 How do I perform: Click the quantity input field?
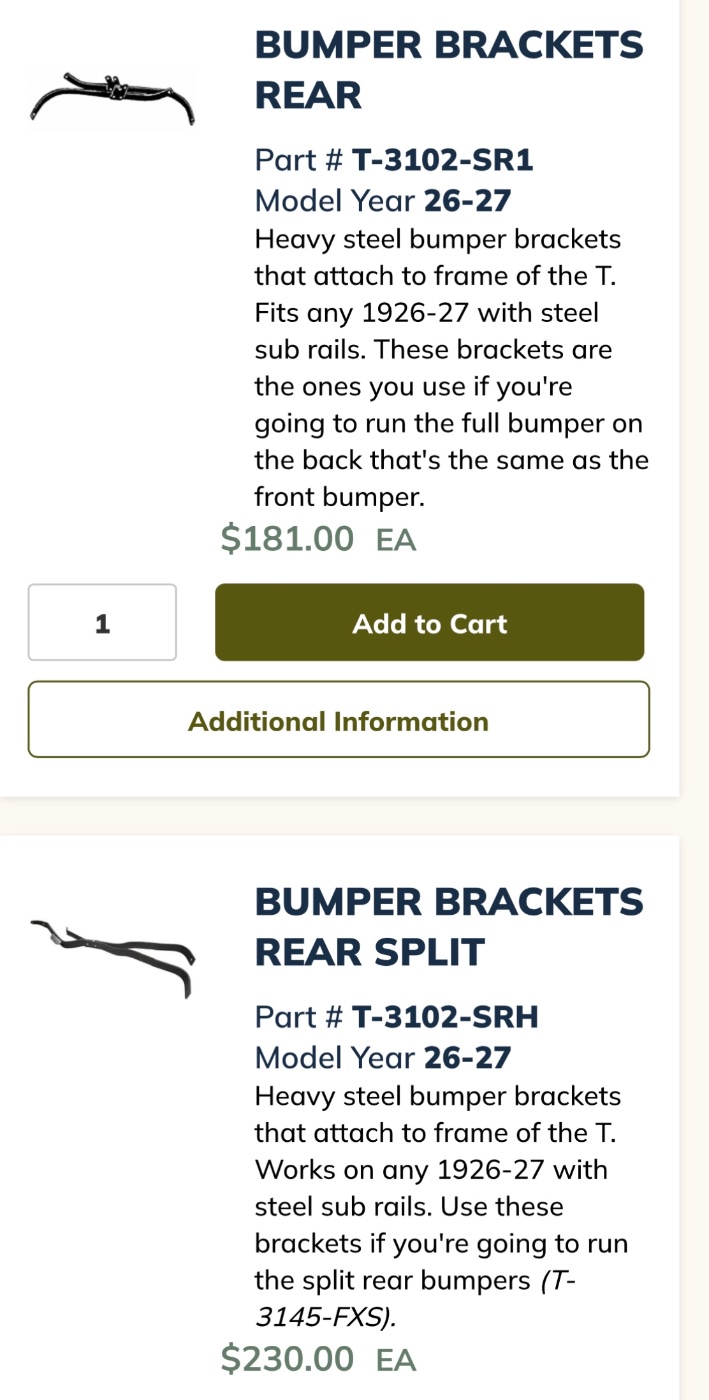click(102, 623)
